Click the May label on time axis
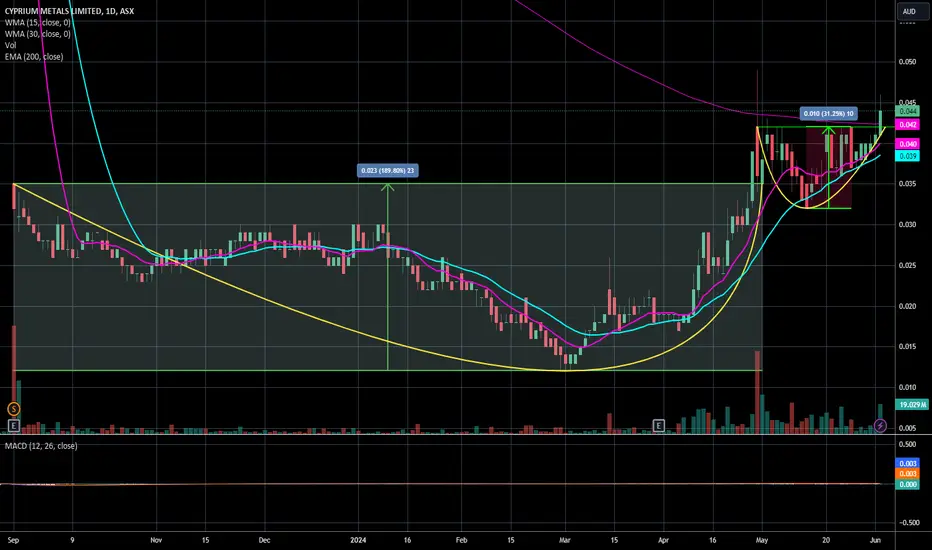Screen dimensions: 932x550 [762, 540]
